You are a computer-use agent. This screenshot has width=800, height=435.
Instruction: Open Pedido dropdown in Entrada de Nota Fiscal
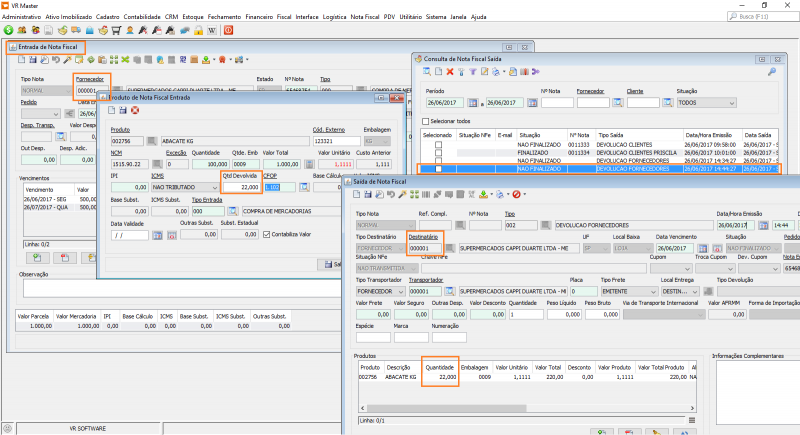point(40,114)
